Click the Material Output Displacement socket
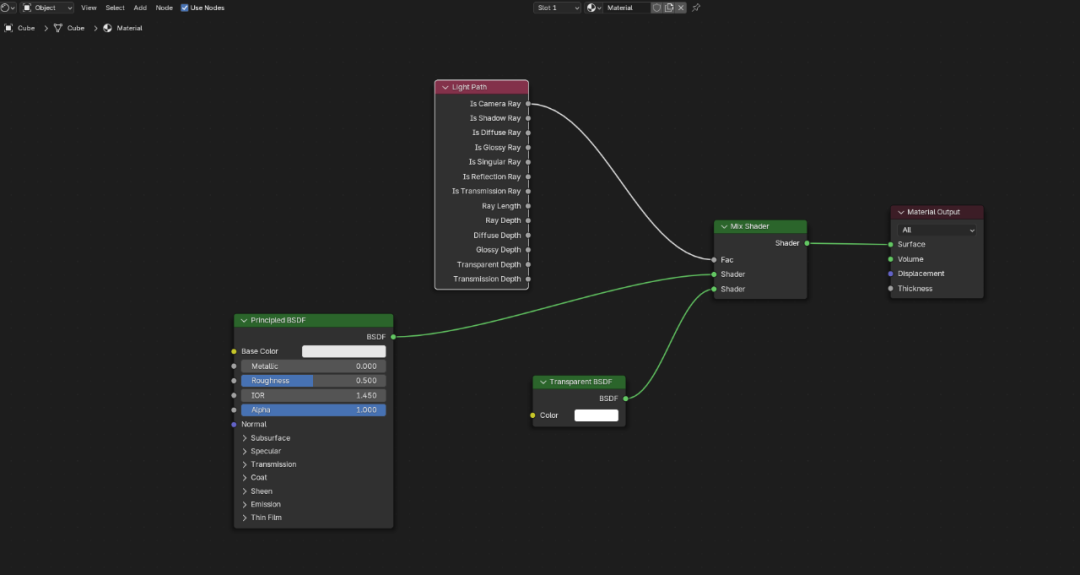 click(891, 273)
